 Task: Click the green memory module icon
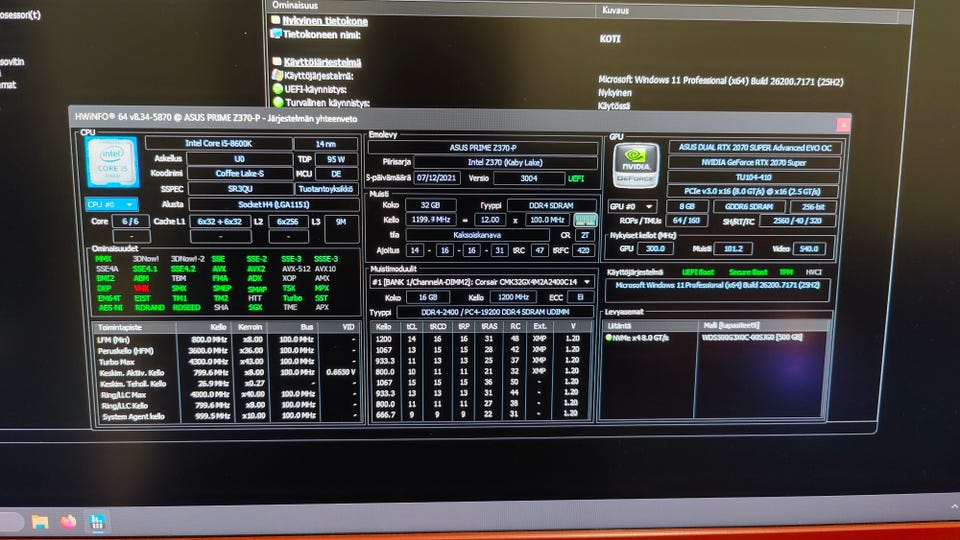(585, 220)
